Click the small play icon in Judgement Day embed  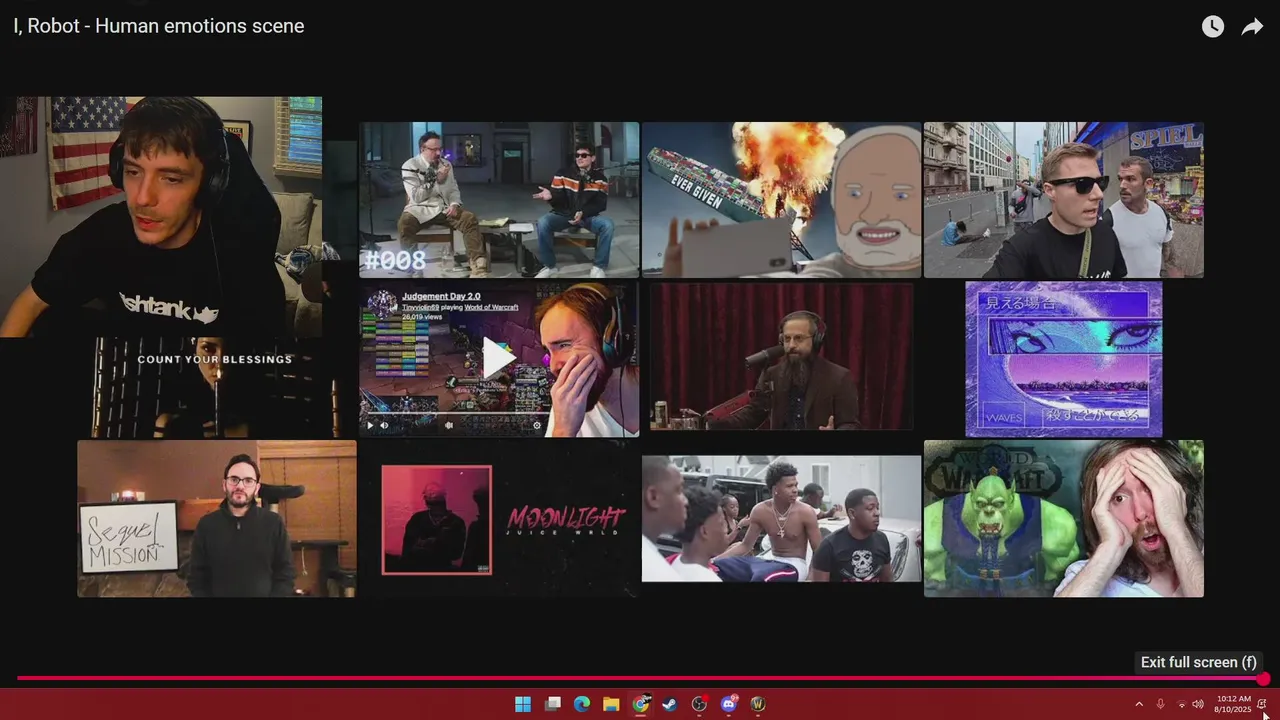pyautogui.click(x=370, y=425)
